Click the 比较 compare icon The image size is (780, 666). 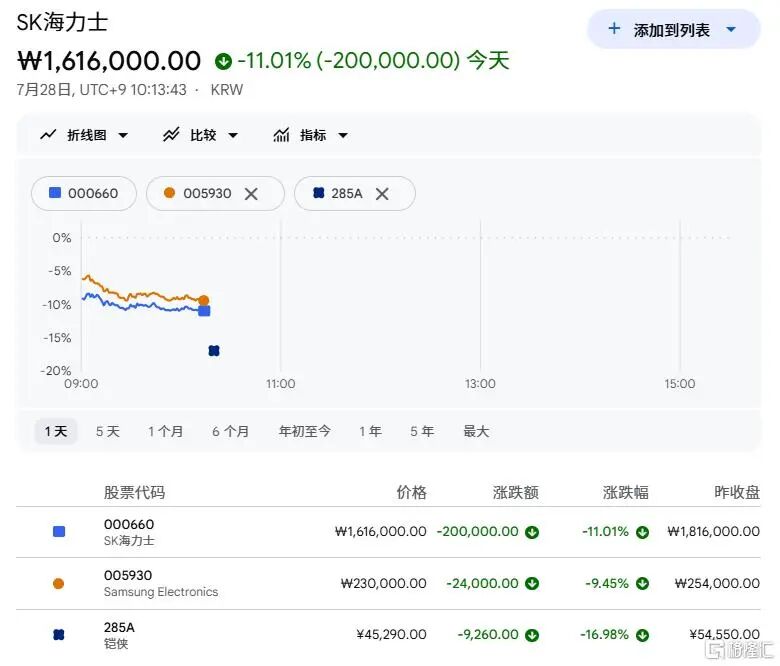[171, 135]
